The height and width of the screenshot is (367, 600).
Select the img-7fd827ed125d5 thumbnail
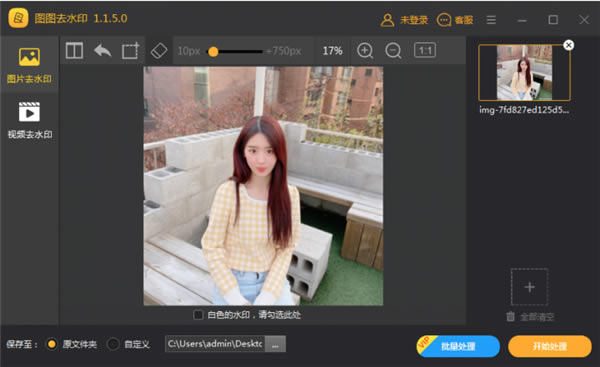click(x=524, y=72)
